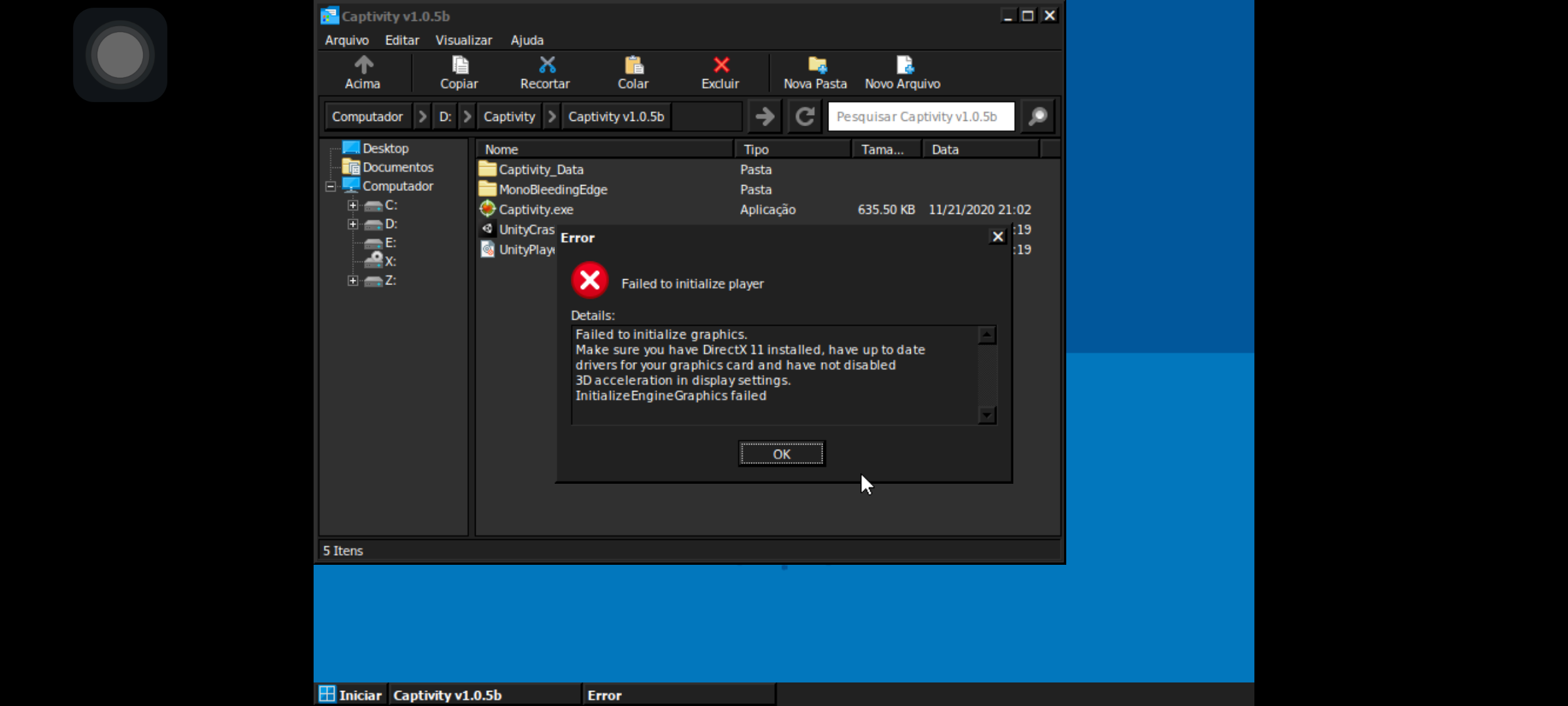Screen dimensions: 1568x706
Task: Open chevron after D: in path
Action: (x=467, y=117)
